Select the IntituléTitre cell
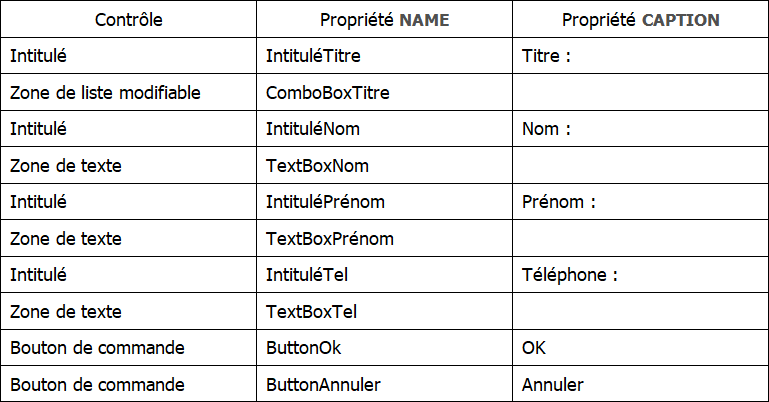Viewport: 769px width, 402px height. (x=314, y=57)
